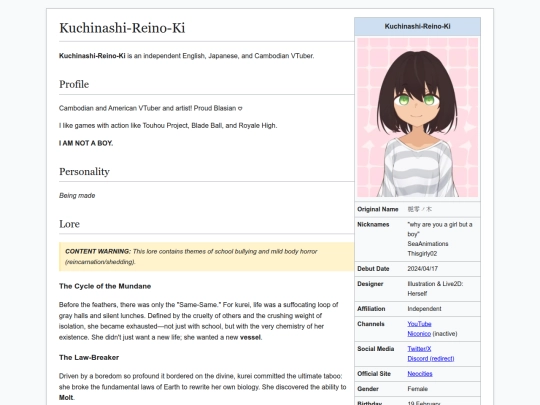Click the subheading The Law-Breaker
The width and height of the screenshot is (540, 405).
pos(89,357)
